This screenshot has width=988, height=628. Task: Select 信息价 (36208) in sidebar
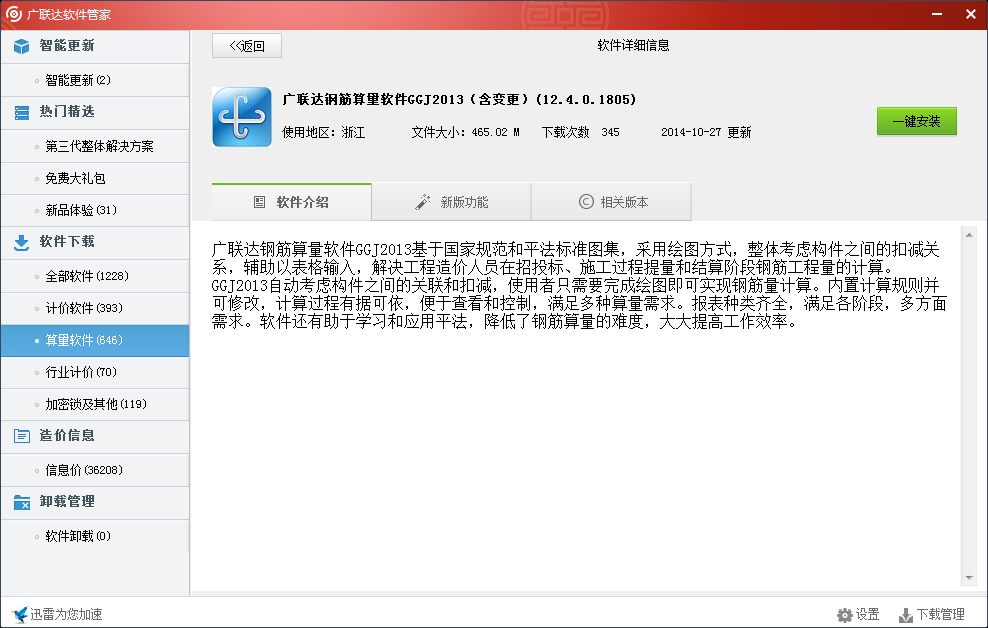[95, 470]
